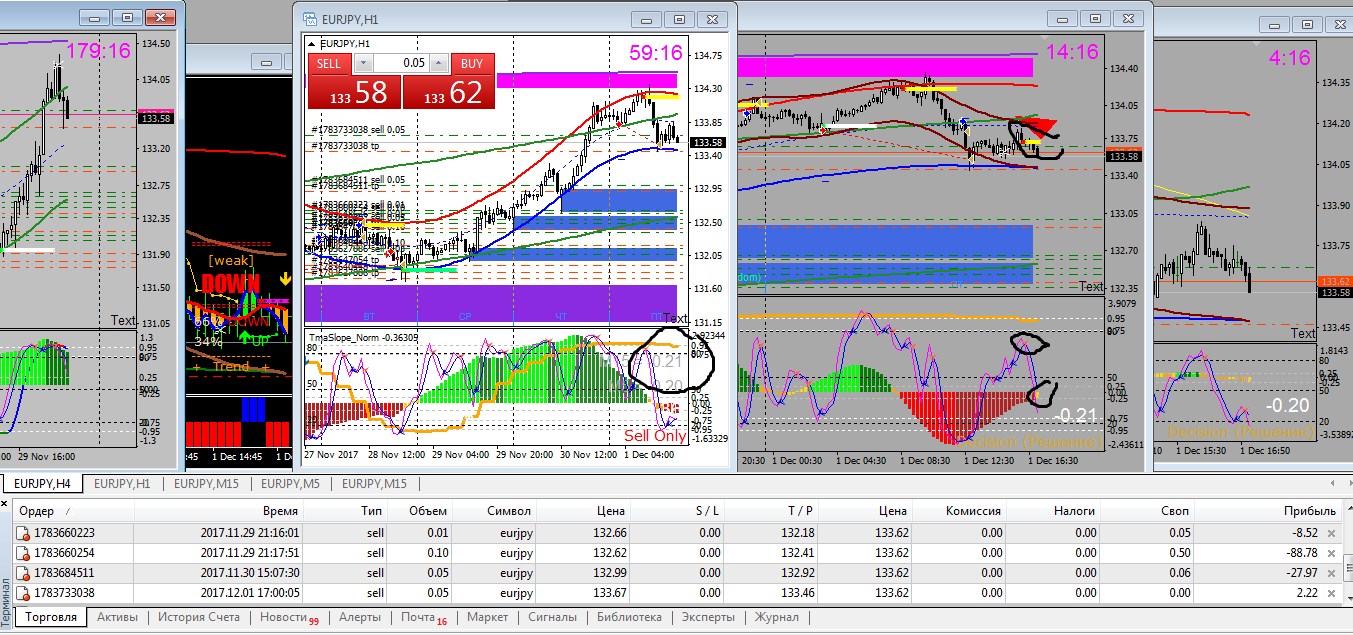
Task: Restore the 179:16 timer chart window
Action: (126, 18)
